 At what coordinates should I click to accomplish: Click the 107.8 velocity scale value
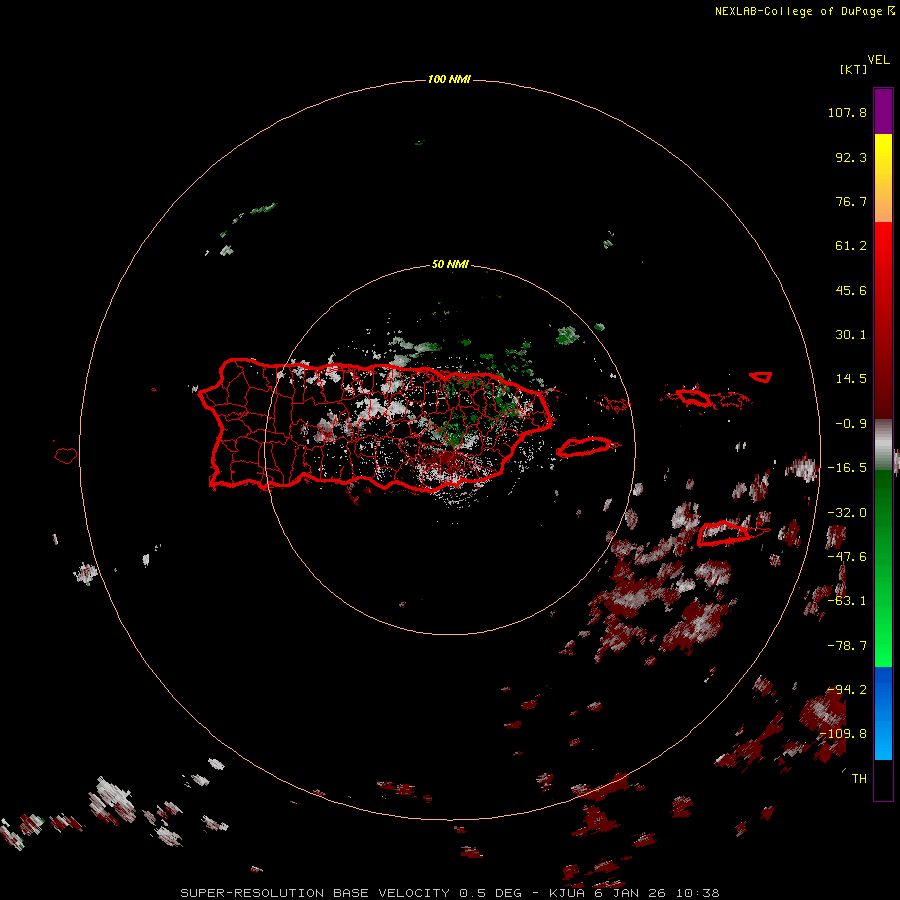click(x=847, y=112)
